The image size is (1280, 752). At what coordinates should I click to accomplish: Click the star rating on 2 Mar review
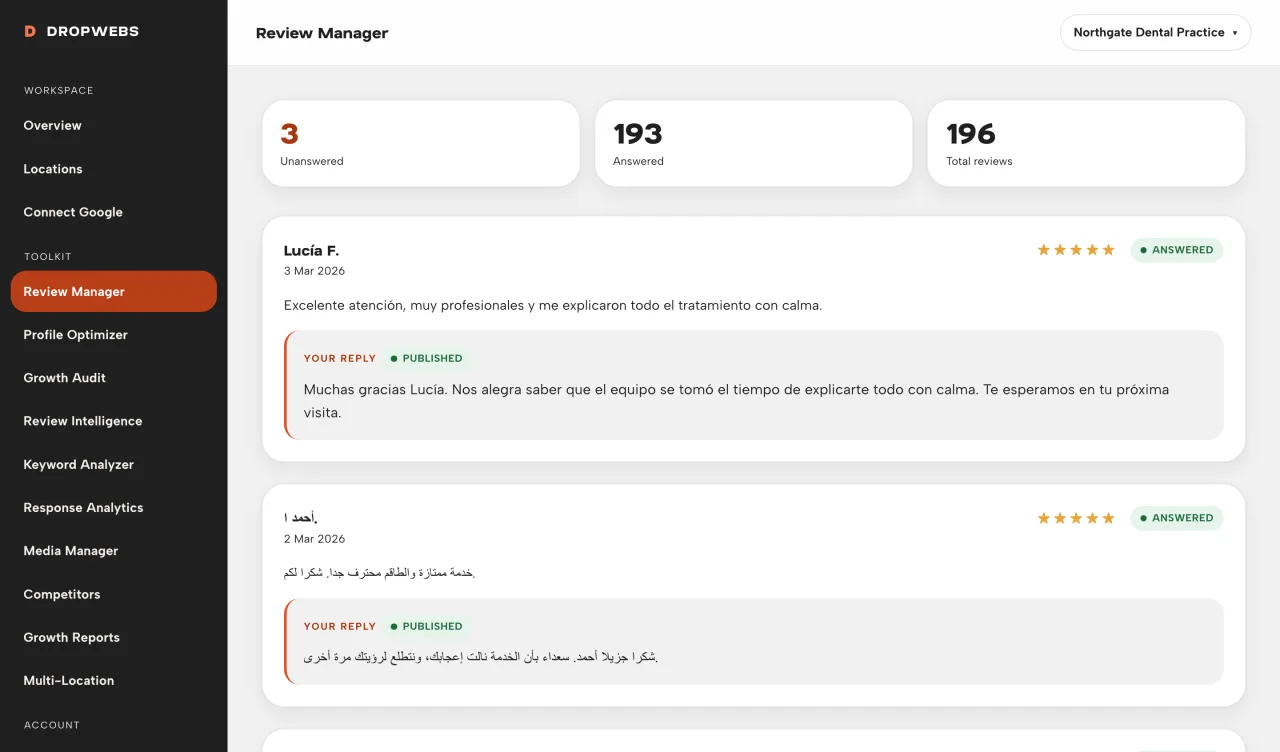pos(1076,518)
